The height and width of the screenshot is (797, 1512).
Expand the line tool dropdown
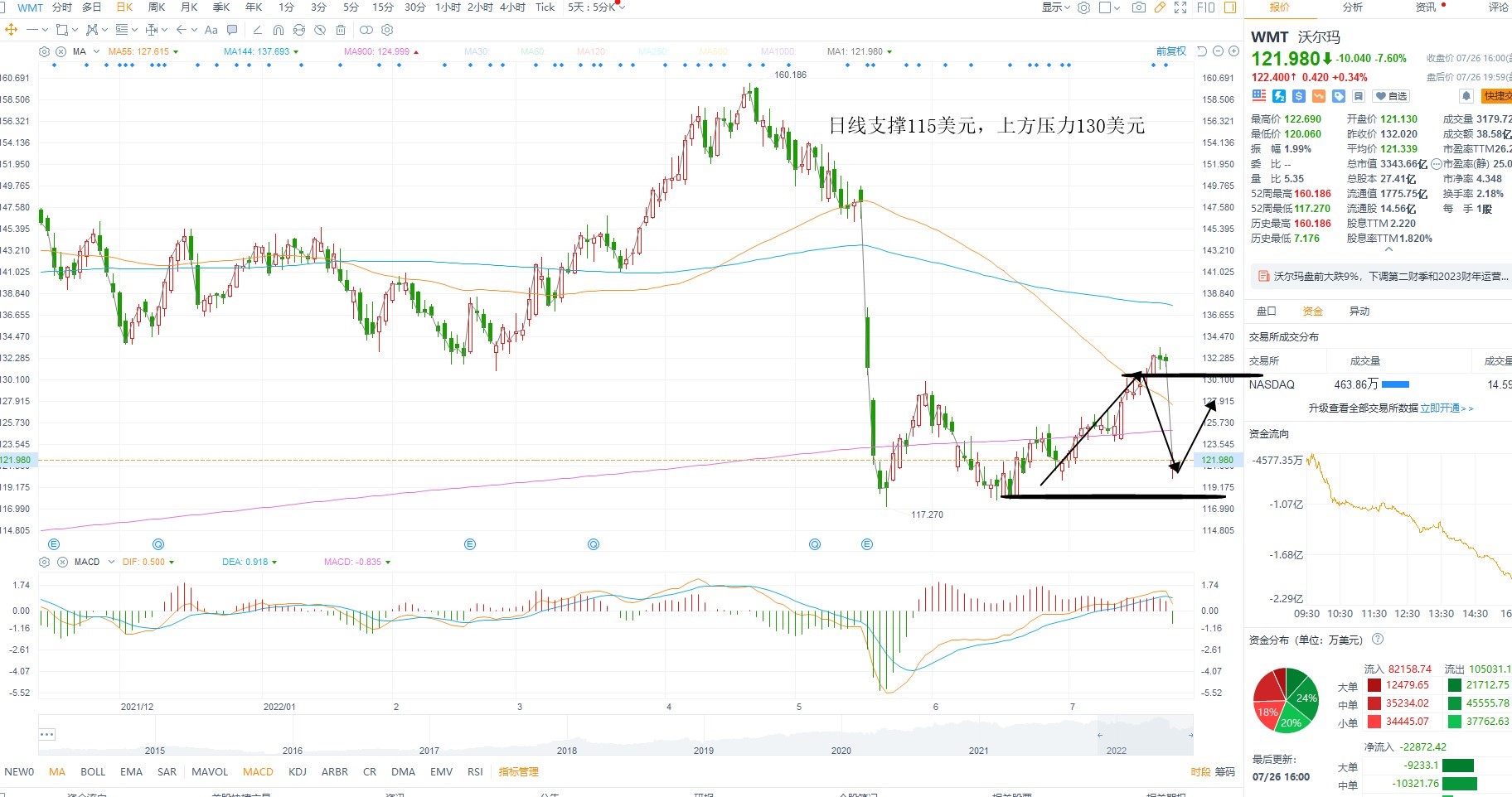point(45,30)
